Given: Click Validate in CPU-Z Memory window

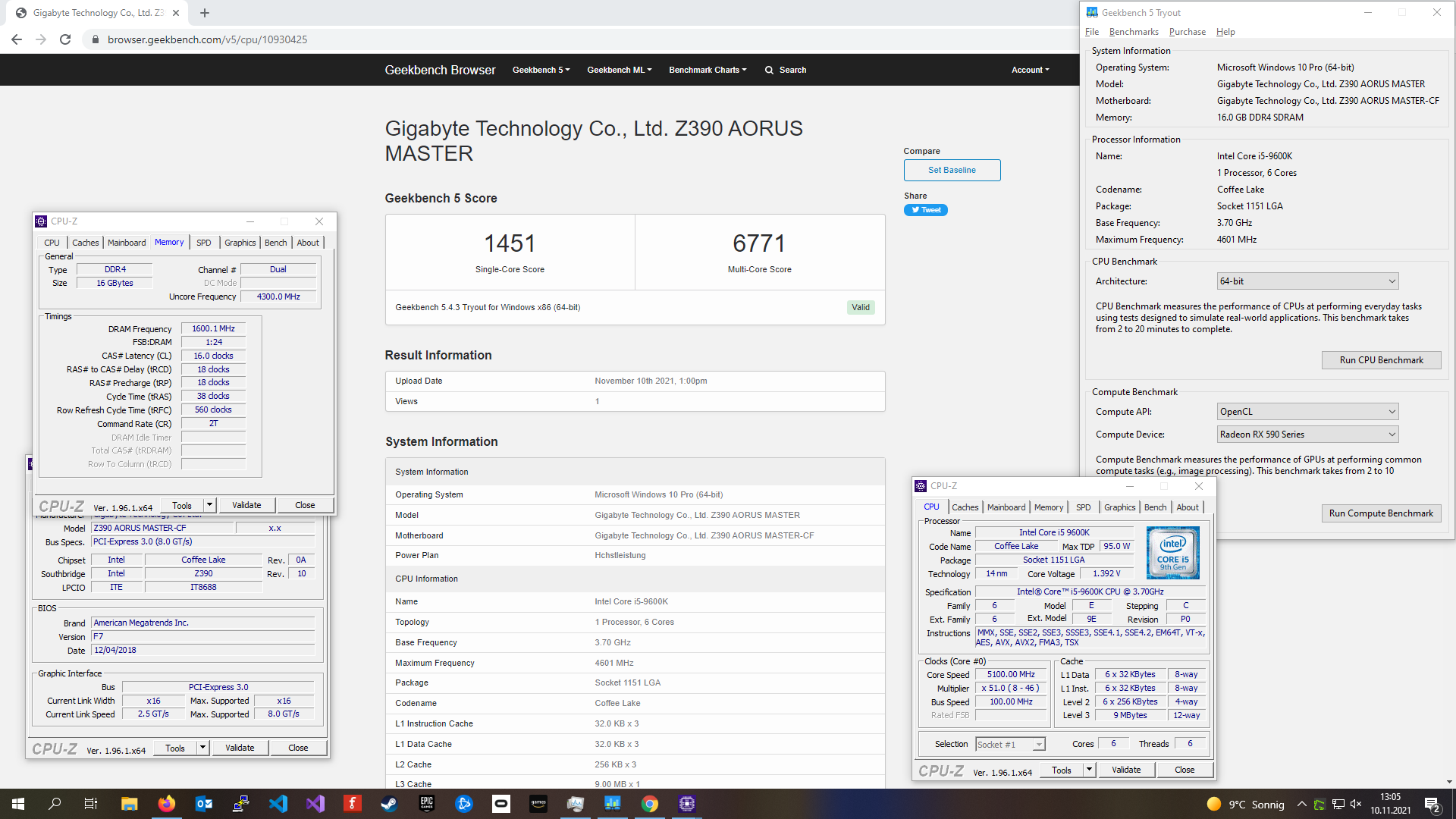Looking at the screenshot, I should (x=246, y=505).
